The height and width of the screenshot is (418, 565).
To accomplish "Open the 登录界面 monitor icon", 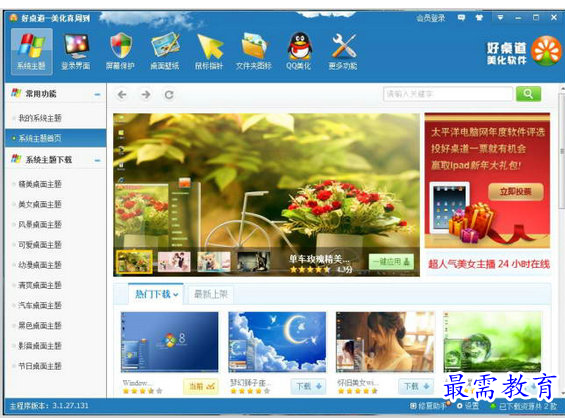I will click(76, 52).
